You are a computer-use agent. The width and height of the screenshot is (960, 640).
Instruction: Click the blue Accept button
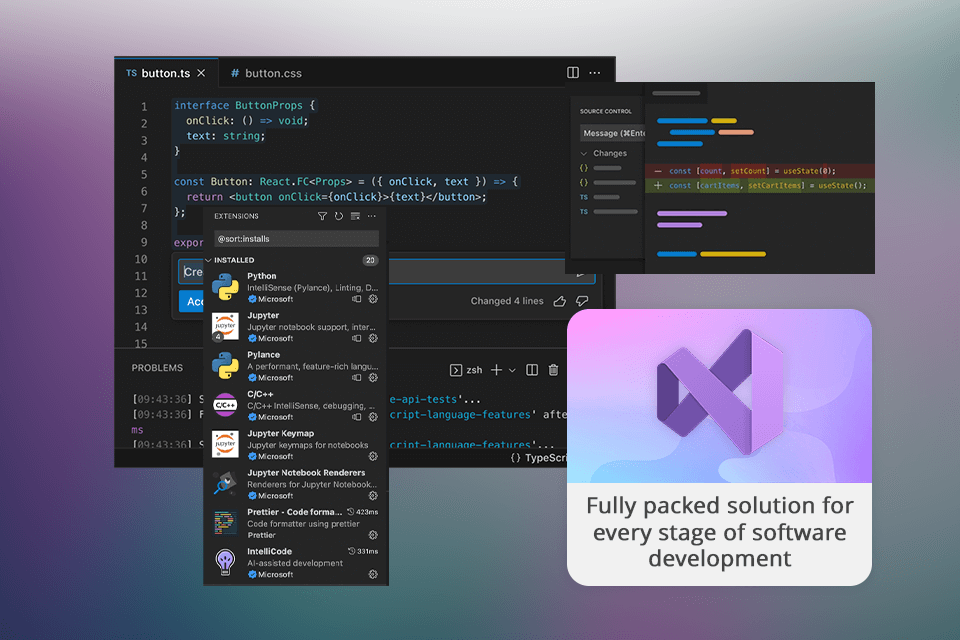(191, 301)
